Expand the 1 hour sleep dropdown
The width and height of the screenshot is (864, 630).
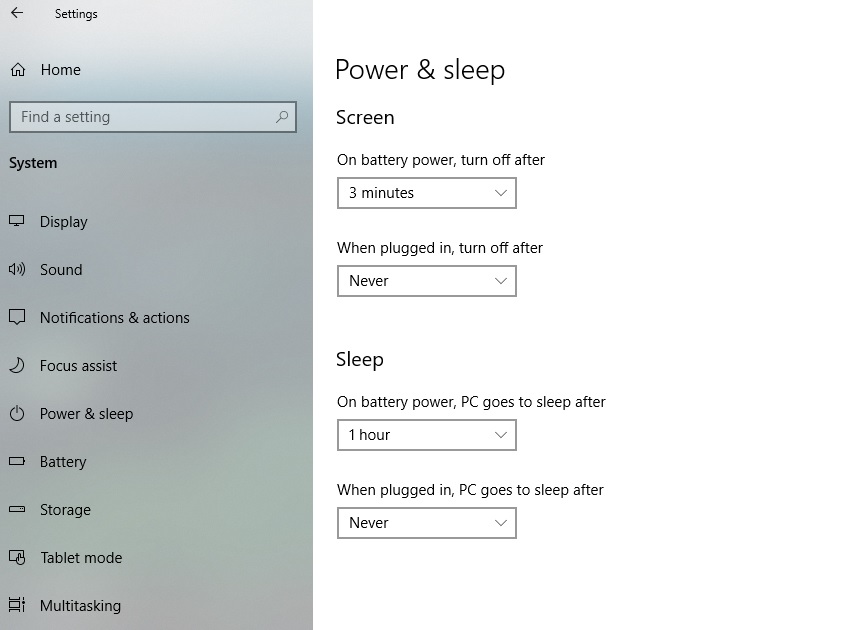point(426,435)
